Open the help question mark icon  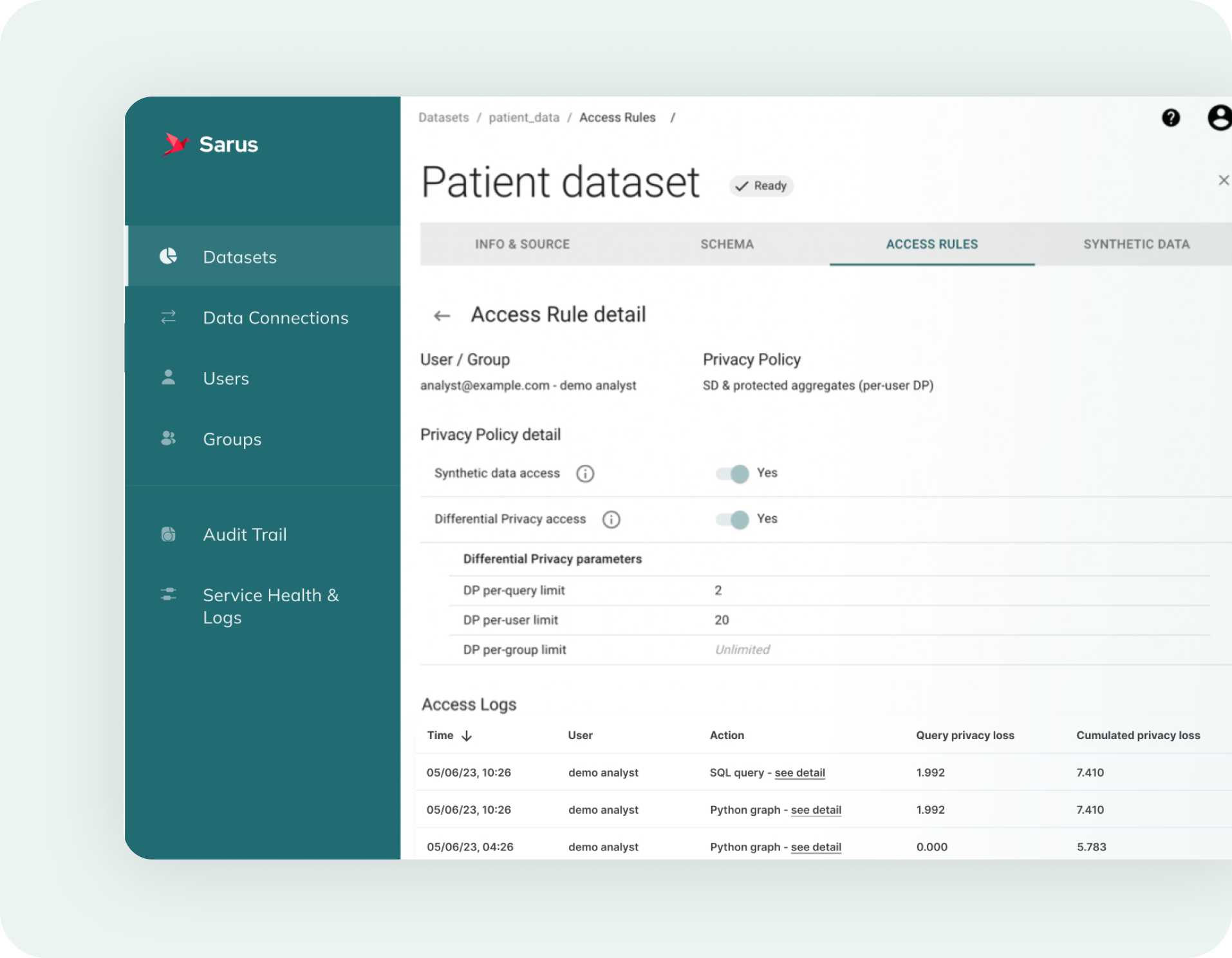1170,118
